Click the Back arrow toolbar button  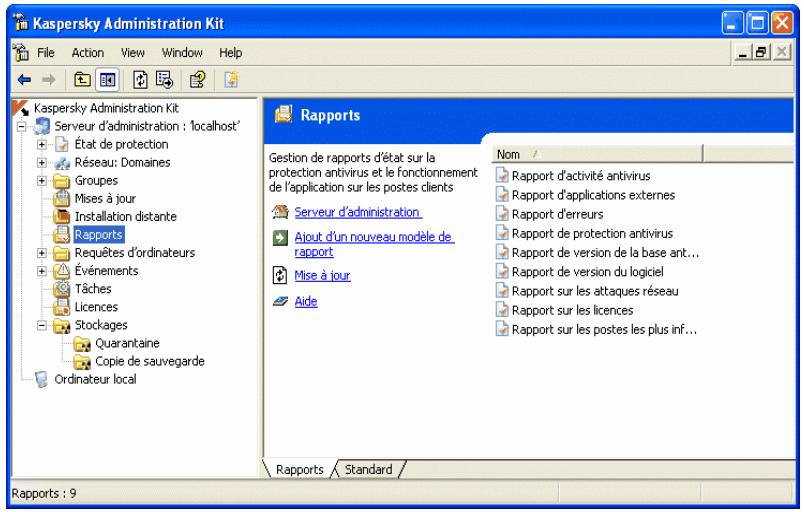24,80
